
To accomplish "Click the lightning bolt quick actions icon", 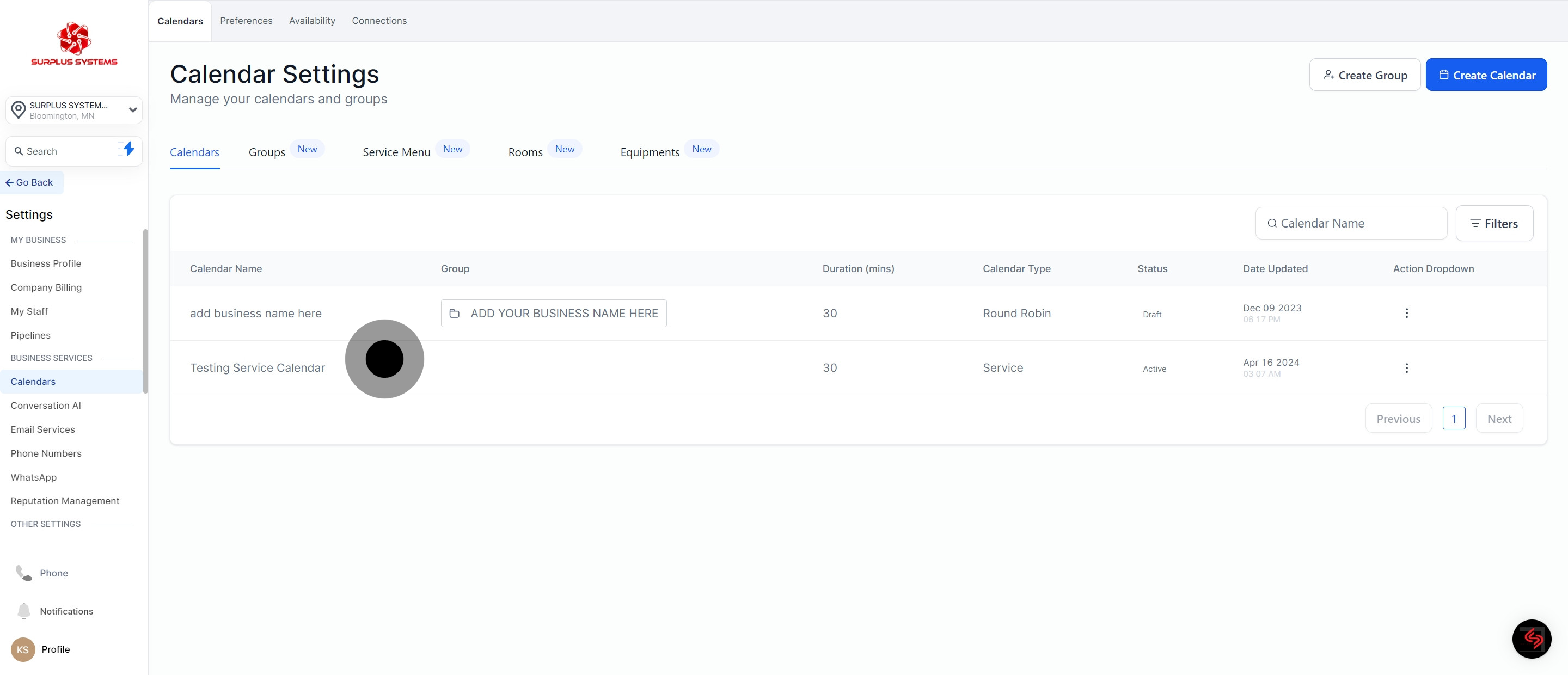I will [x=128, y=150].
